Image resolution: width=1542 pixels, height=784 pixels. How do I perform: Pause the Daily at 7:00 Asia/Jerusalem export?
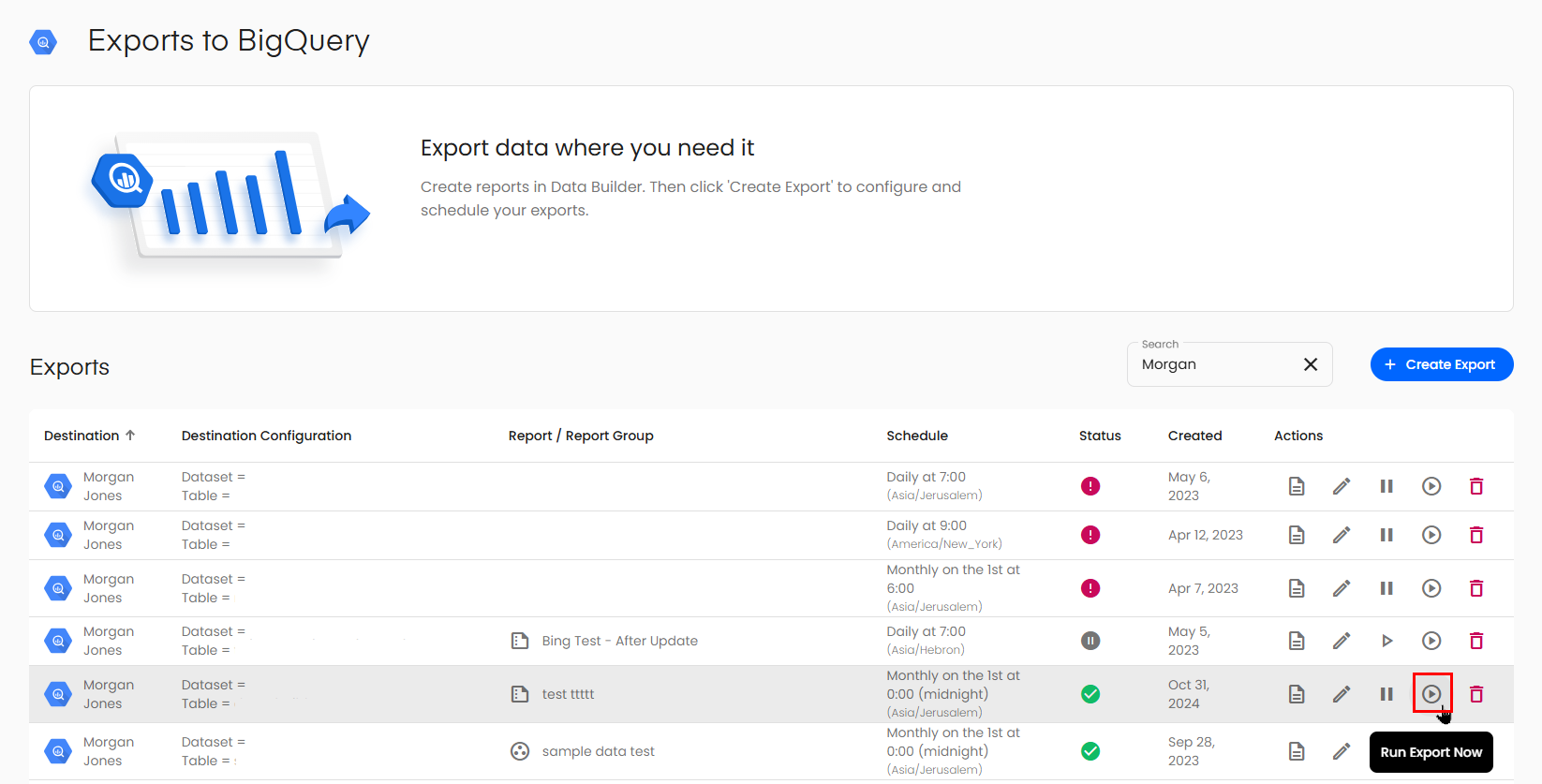pyautogui.click(x=1386, y=486)
